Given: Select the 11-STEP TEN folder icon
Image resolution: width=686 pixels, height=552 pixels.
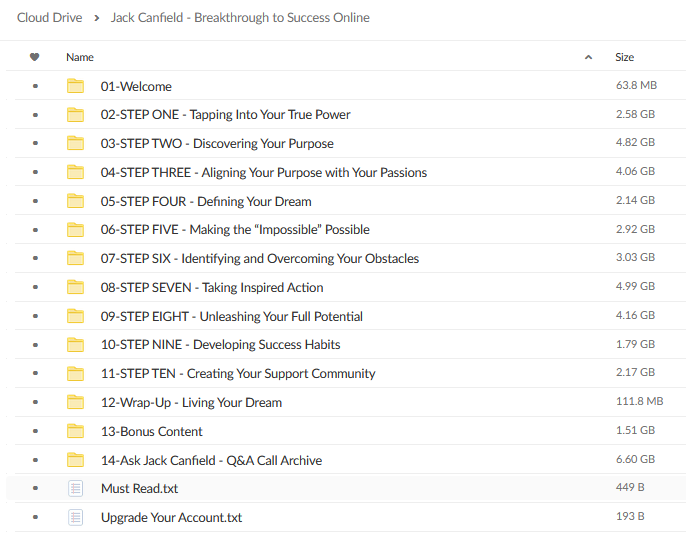Looking at the screenshot, I should pyautogui.click(x=76, y=373).
